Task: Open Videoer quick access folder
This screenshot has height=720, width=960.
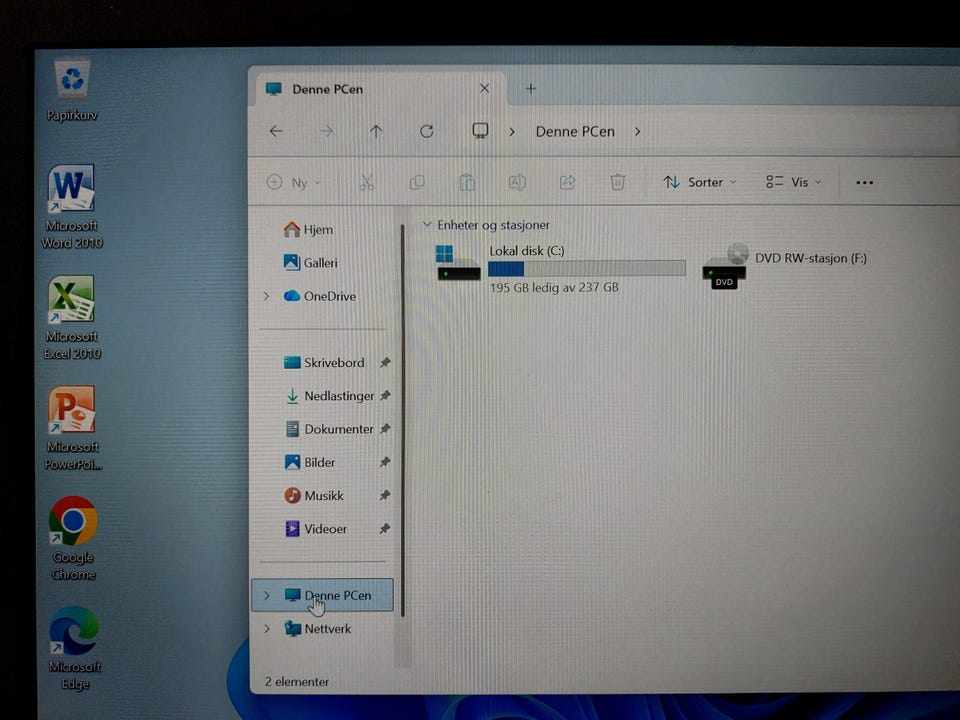Action: pos(316,528)
